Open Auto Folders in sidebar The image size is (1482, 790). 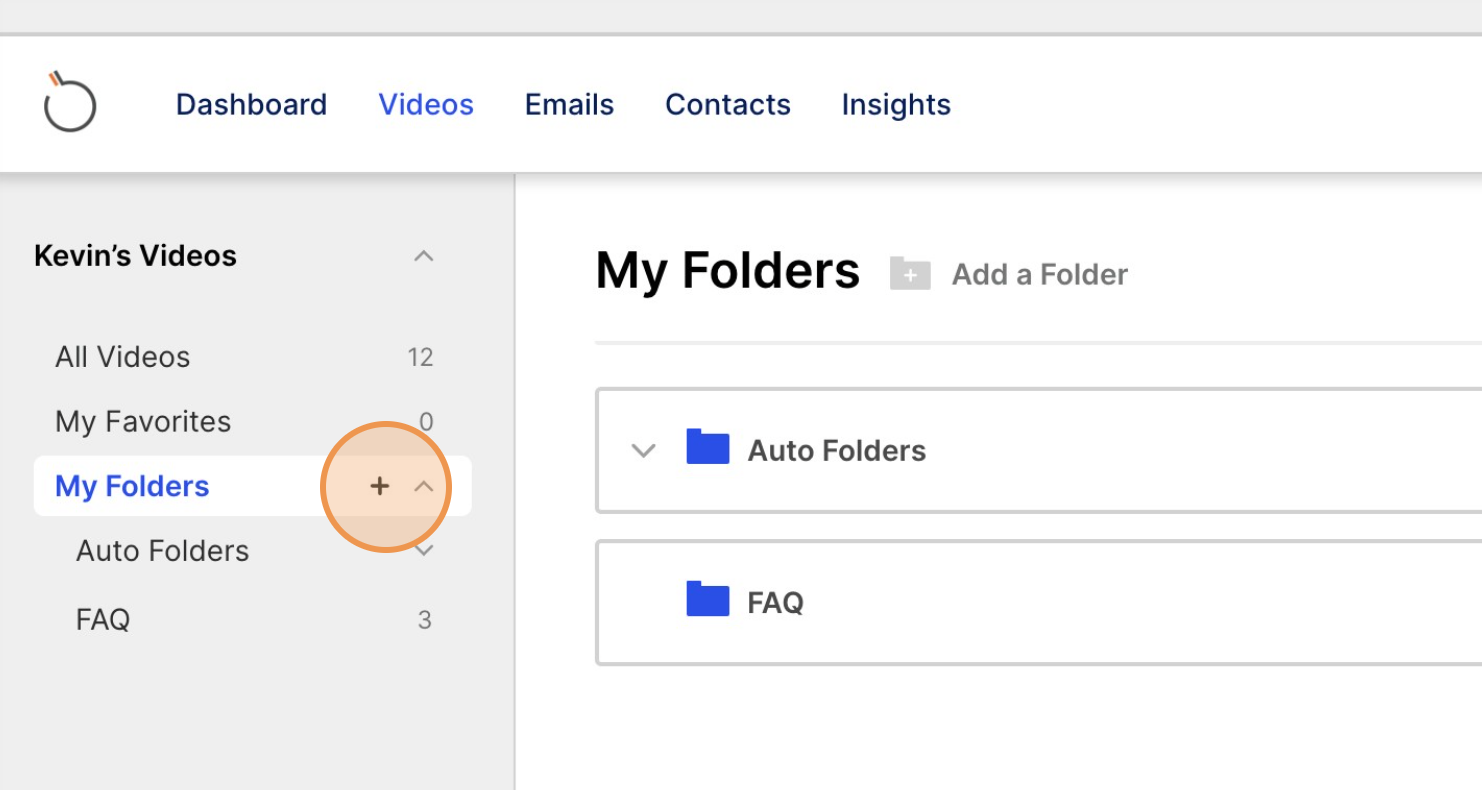(x=162, y=551)
